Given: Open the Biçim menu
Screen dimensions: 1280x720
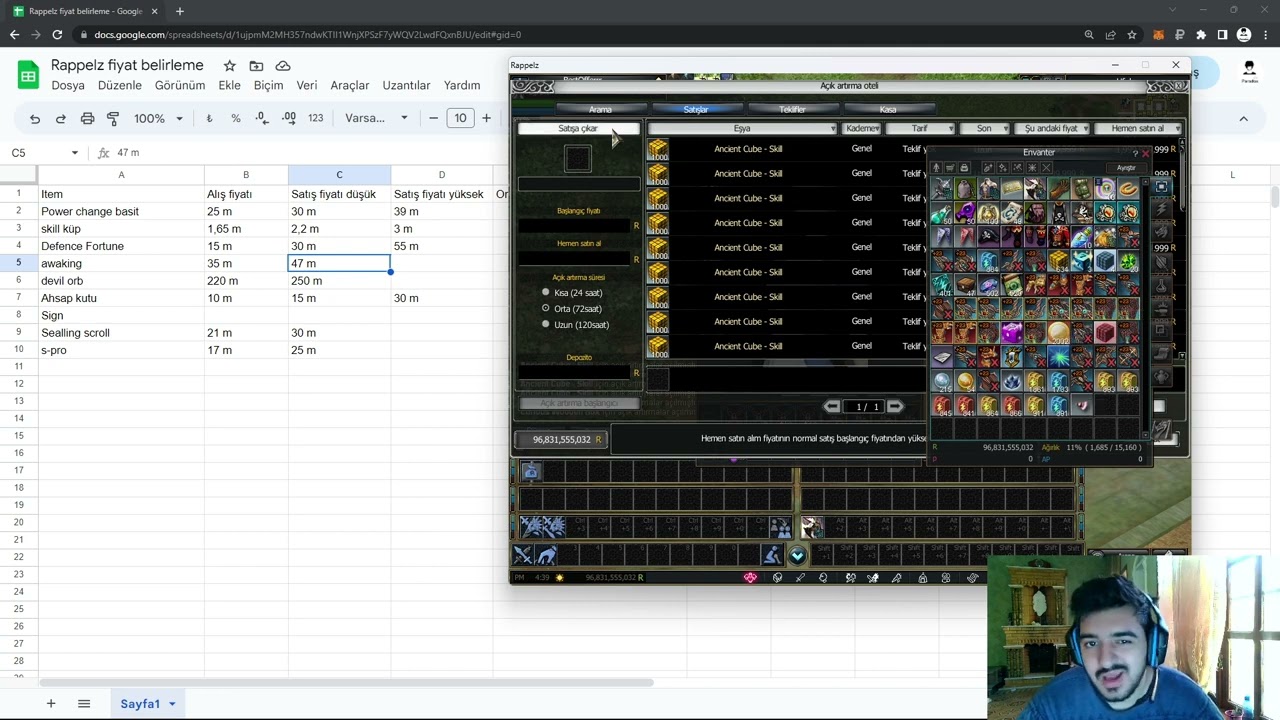Looking at the screenshot, I should (x=268, y=86).
